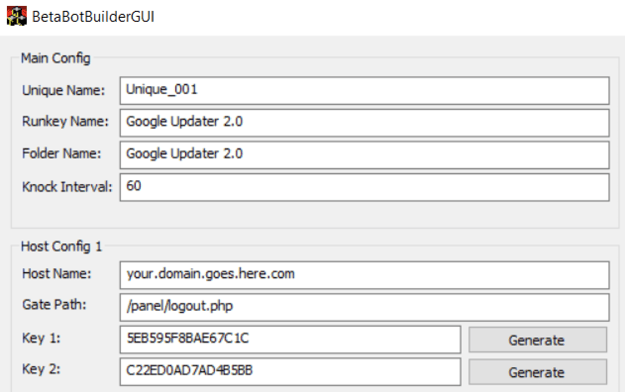The height and width of the screenshot is (392, 625).
Task: Click the Generate button for Key 2
Action: tap(538, 372)
